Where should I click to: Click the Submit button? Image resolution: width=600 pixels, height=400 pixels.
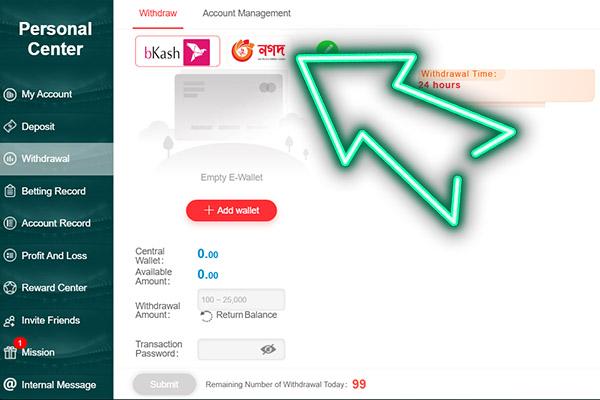point(164,384)
